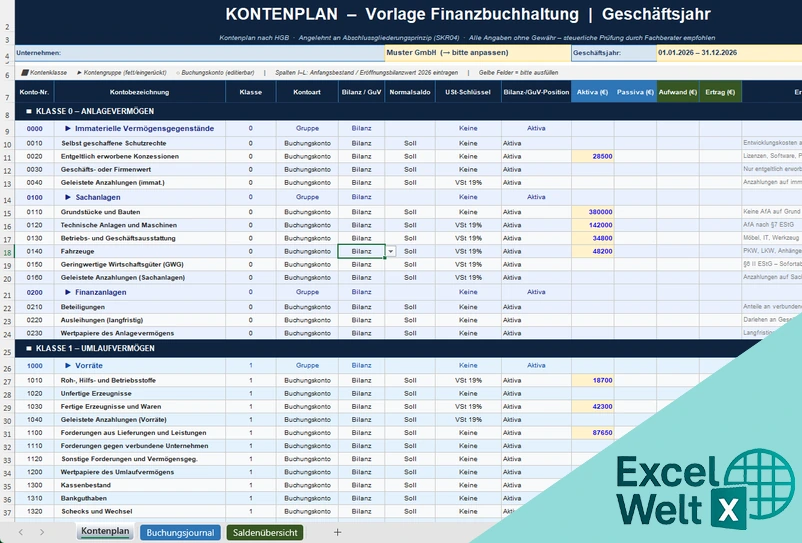Select the Kassenbestand account cell
Screen dimensions: 802x543
point(139,485)
